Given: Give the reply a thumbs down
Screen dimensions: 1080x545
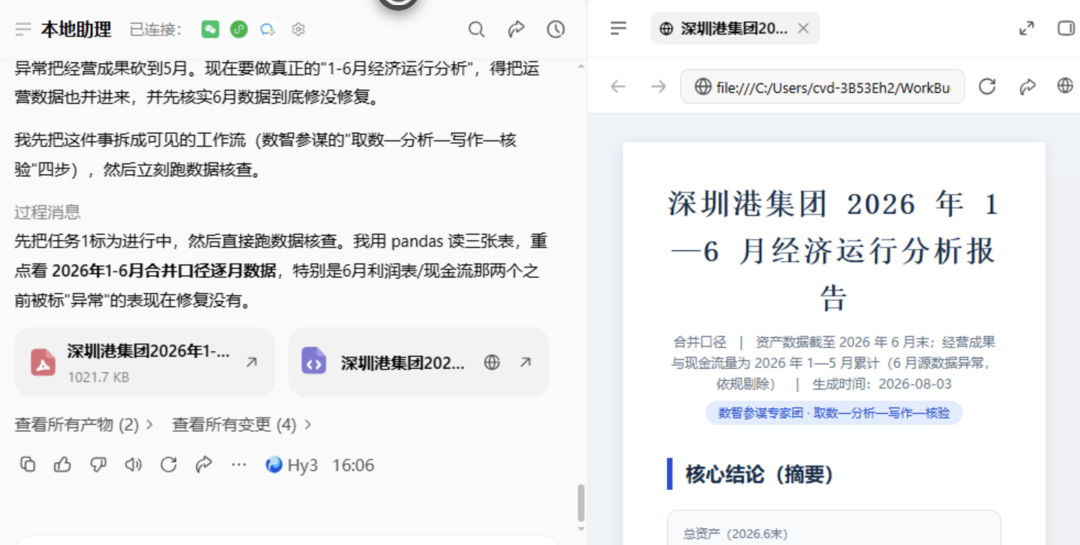Looking at the screenshot, I should click(x=98, y=465).
